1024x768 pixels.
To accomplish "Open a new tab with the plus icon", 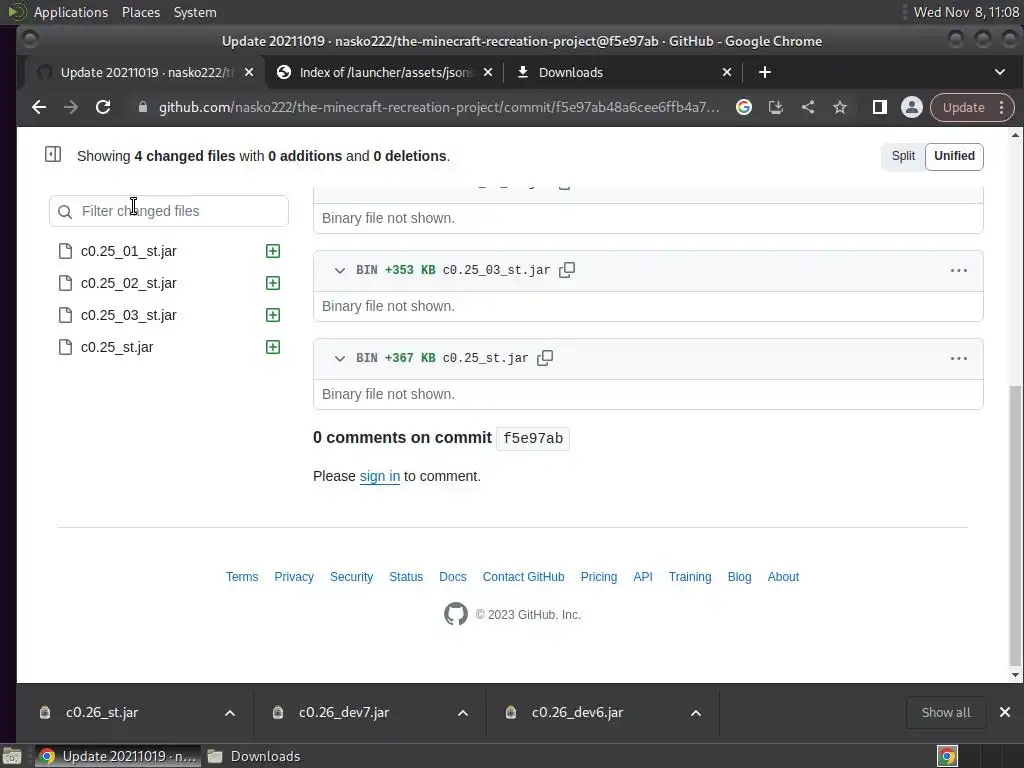I will [x=765, y=72].
